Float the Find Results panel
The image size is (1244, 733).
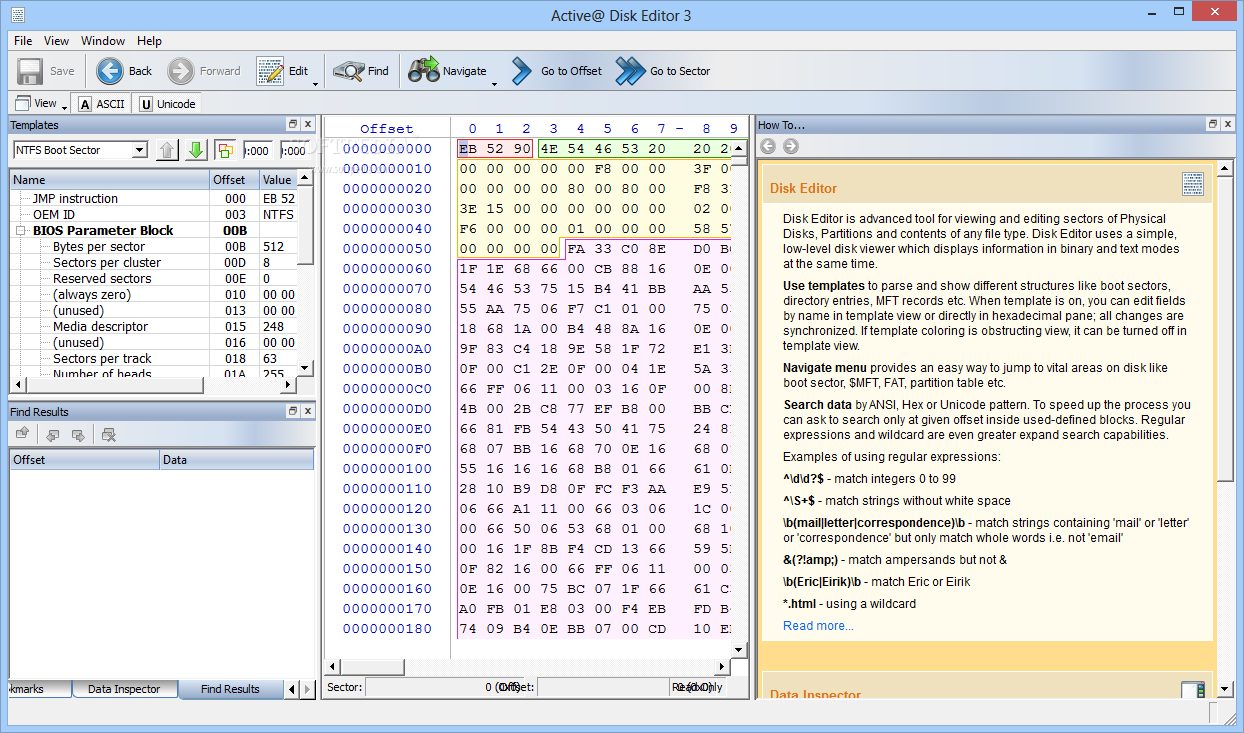(292, 412)
